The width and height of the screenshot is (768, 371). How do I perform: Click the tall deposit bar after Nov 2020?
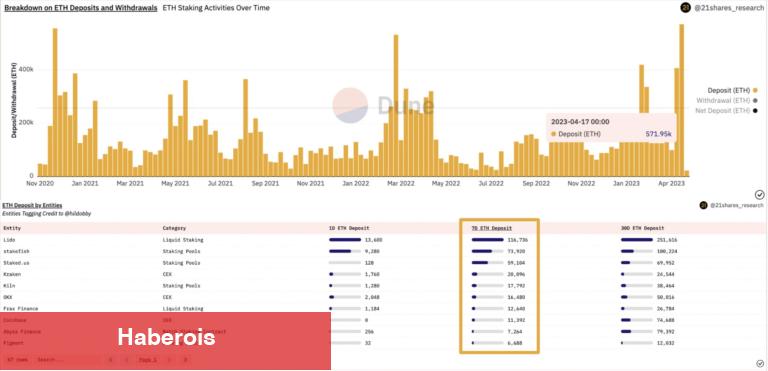55,102
